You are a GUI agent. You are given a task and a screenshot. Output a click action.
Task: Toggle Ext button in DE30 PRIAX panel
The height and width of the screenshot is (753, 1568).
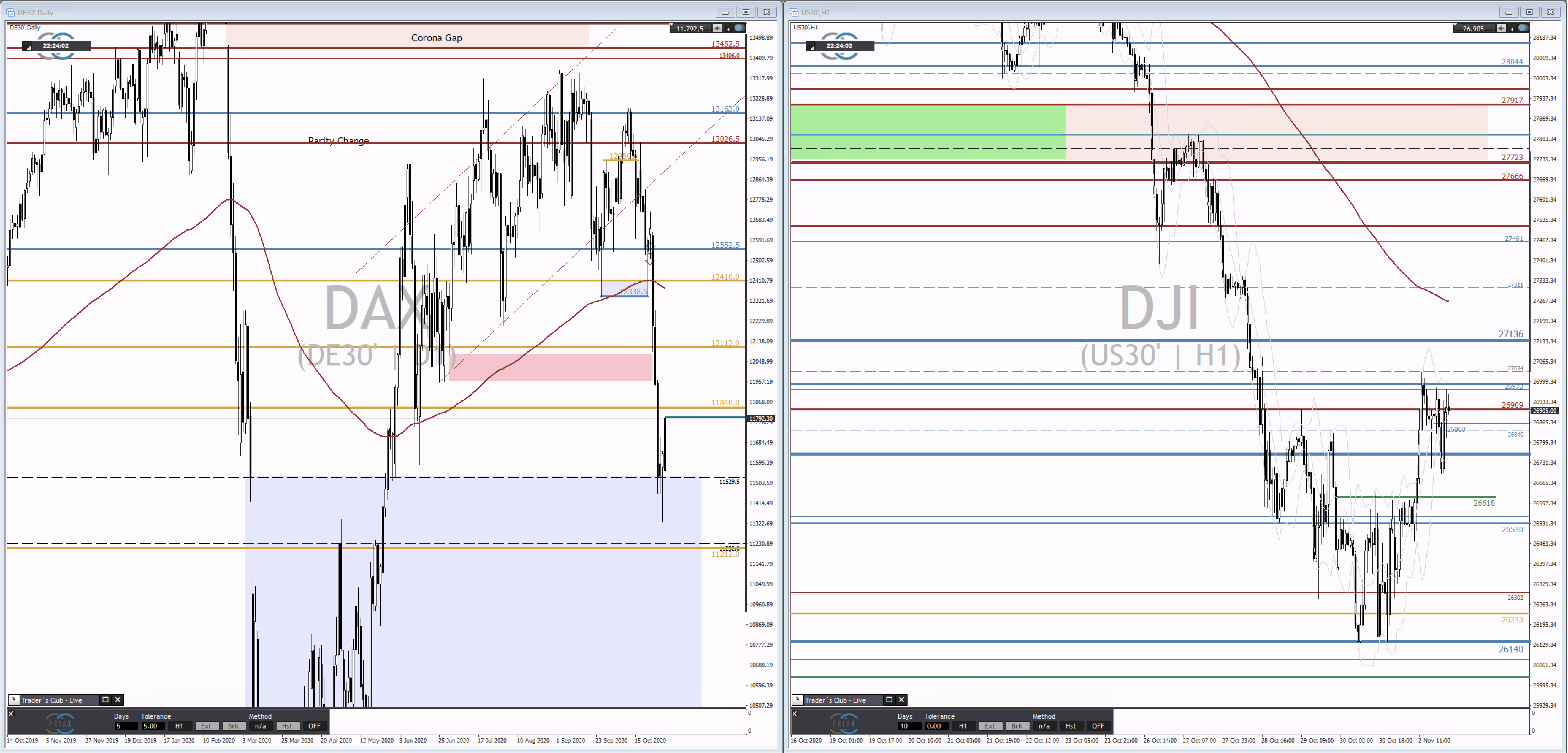tap(206, 726)
